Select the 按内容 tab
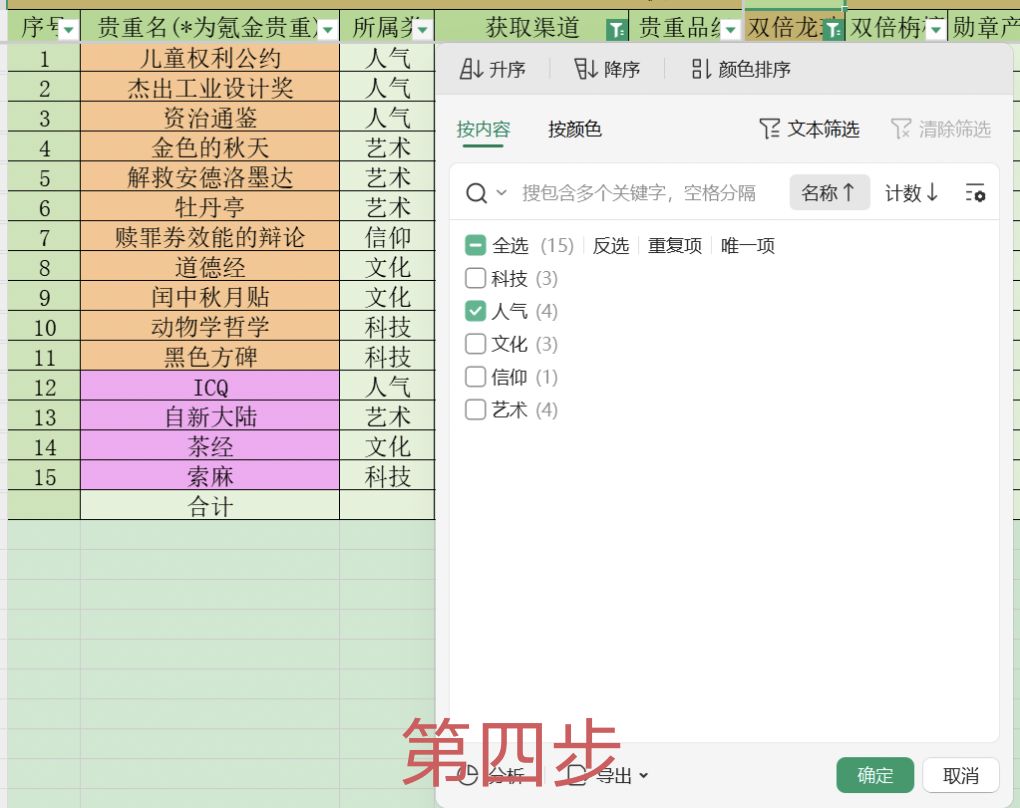Viewport: 1020px width, 808px height. click(x=483, y=129)
